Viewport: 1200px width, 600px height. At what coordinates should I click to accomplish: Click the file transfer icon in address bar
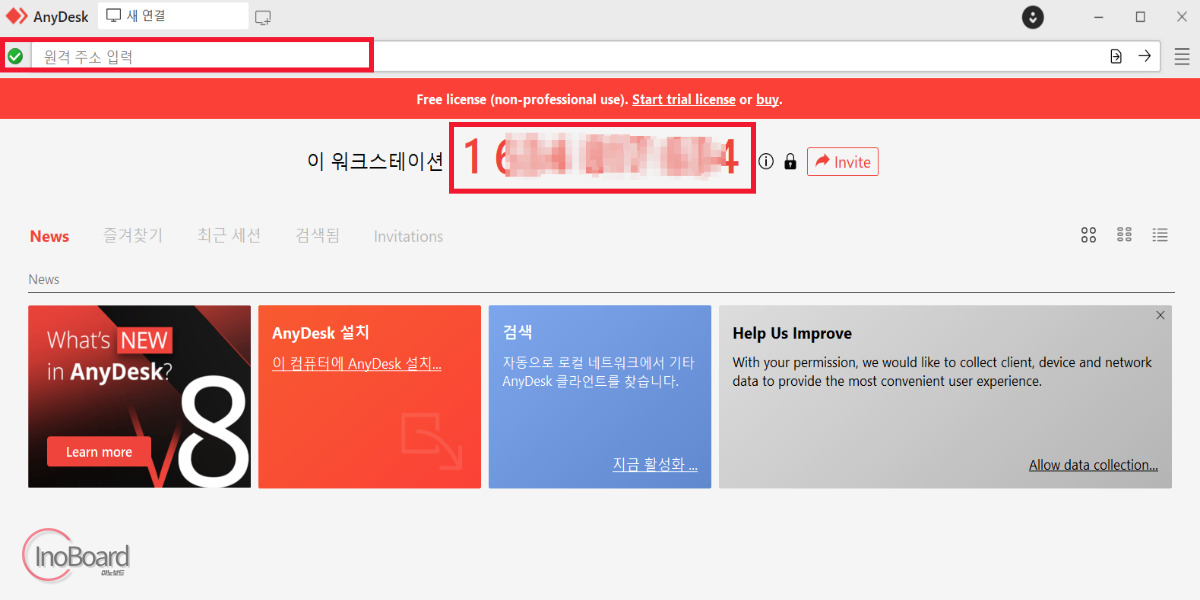pyautogui.click(x=1116, y=56)
